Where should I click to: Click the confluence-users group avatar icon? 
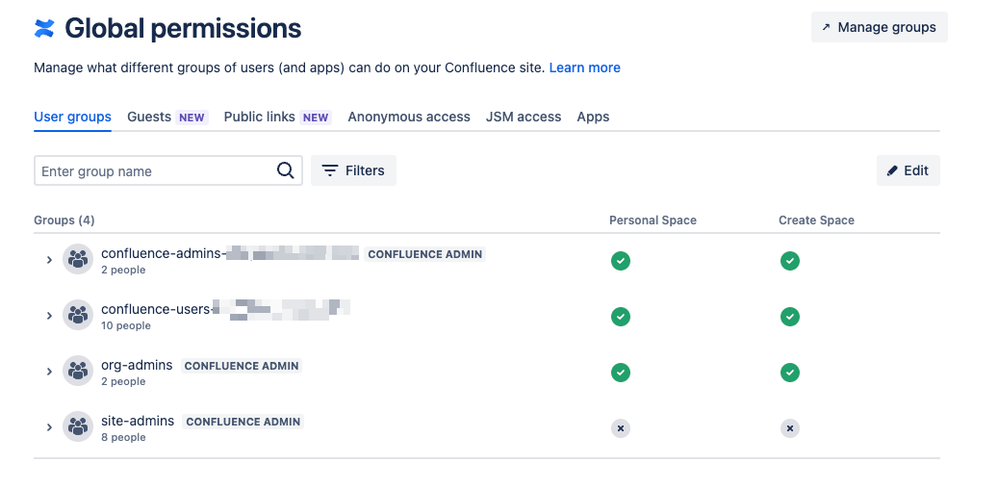pos(78,316)
